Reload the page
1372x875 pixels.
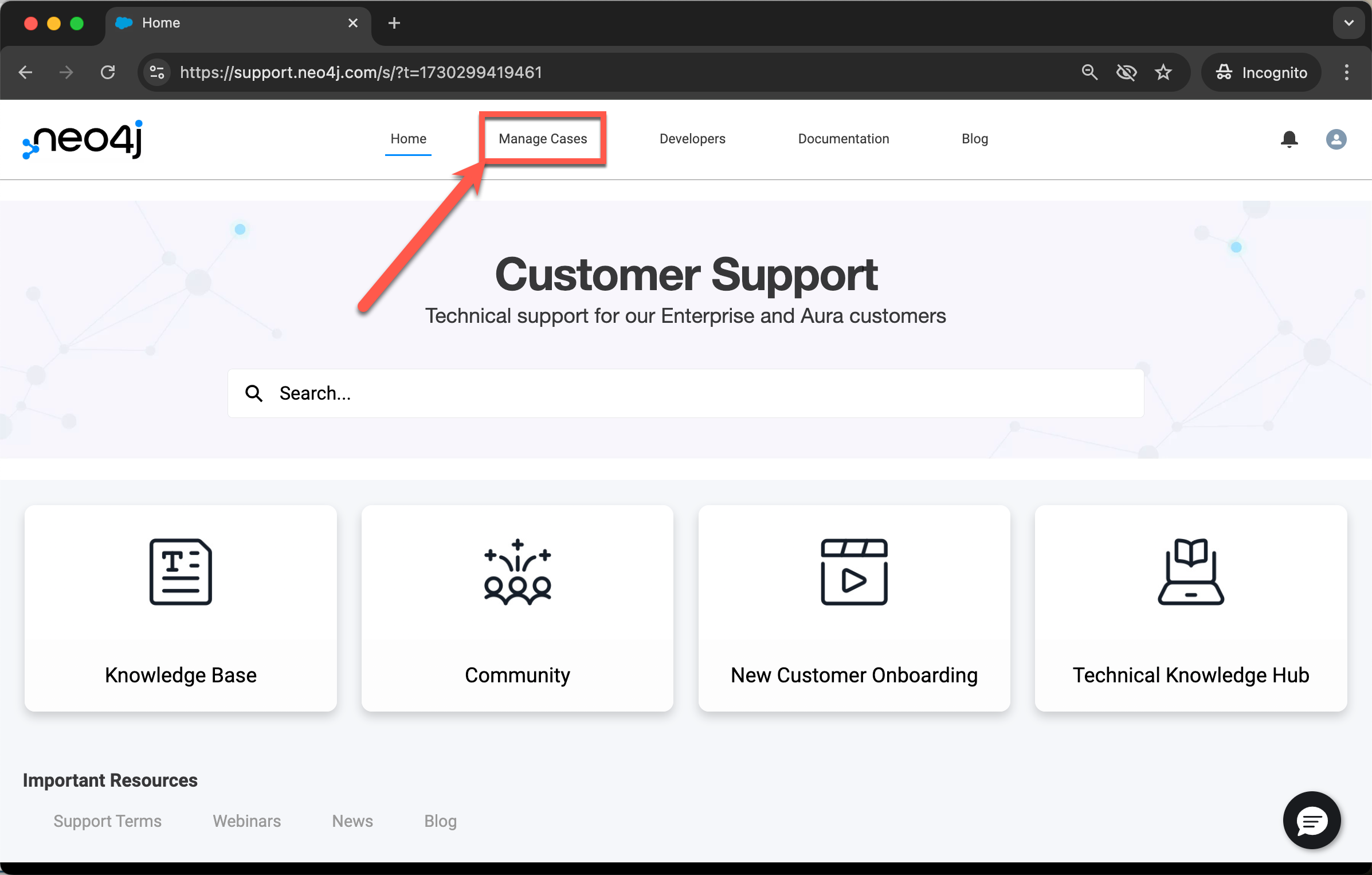108,72
